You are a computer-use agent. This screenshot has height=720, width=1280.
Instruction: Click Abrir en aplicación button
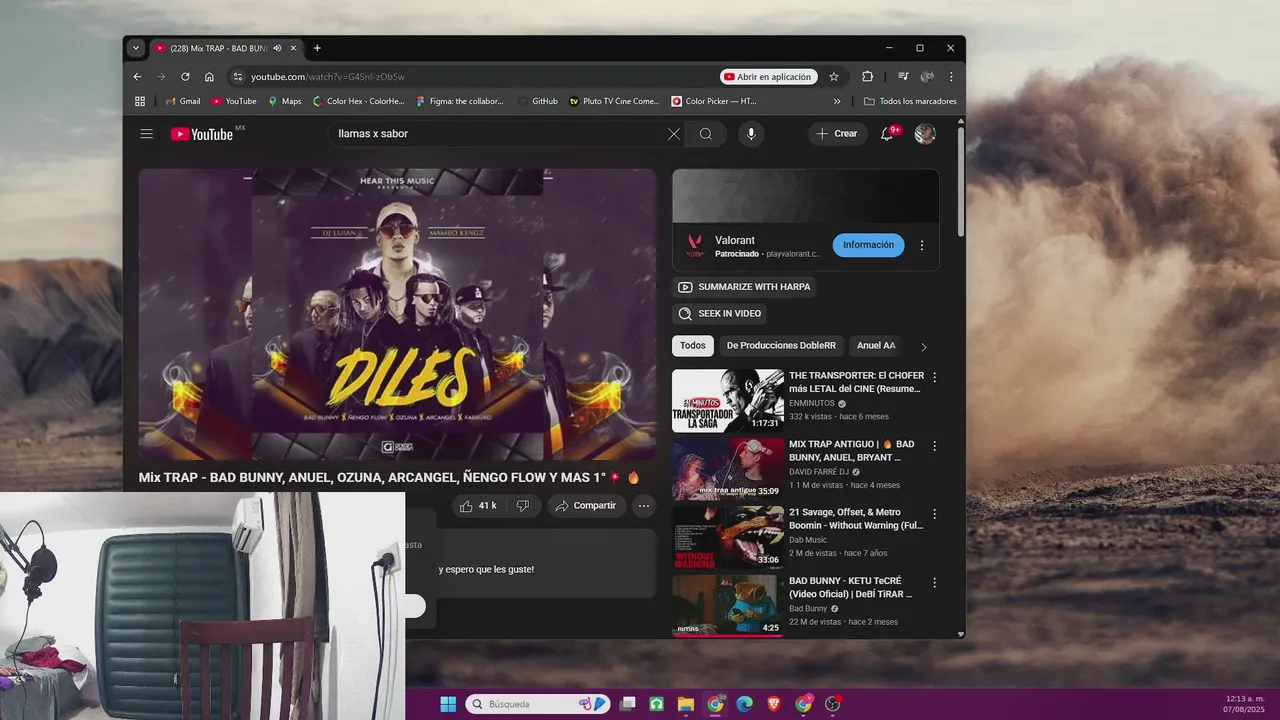[x=768, y=77]
